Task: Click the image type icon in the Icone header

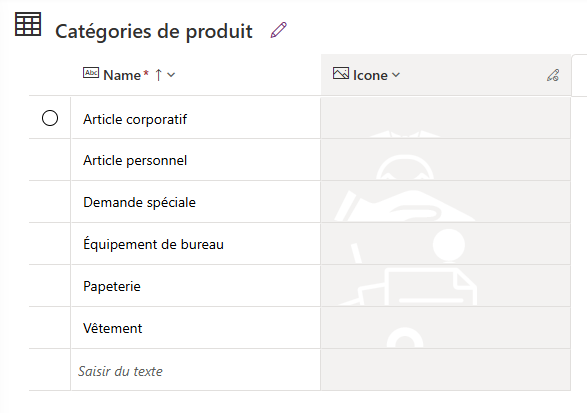Action: pos(341,73)
